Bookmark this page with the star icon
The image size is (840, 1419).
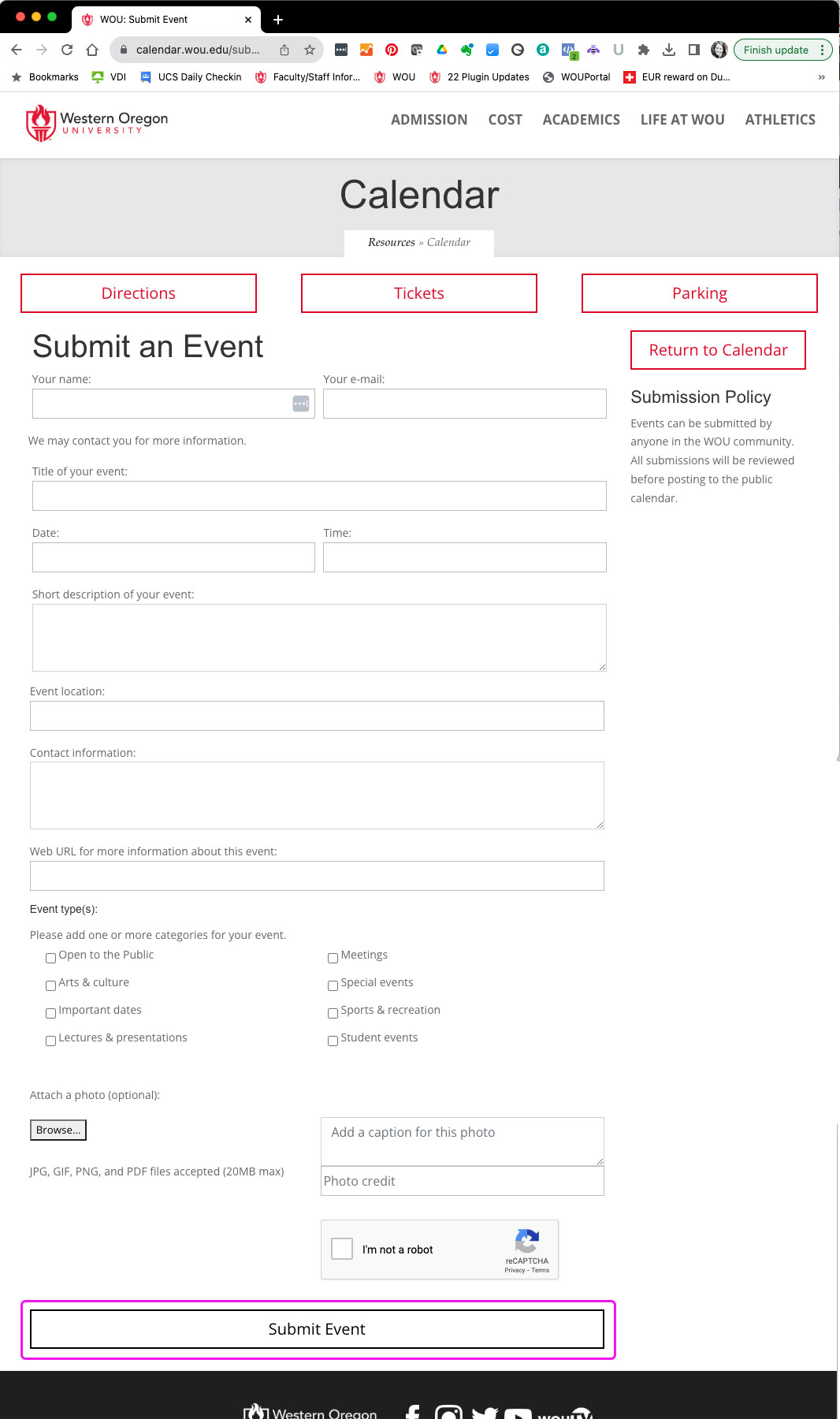[310, 50]
